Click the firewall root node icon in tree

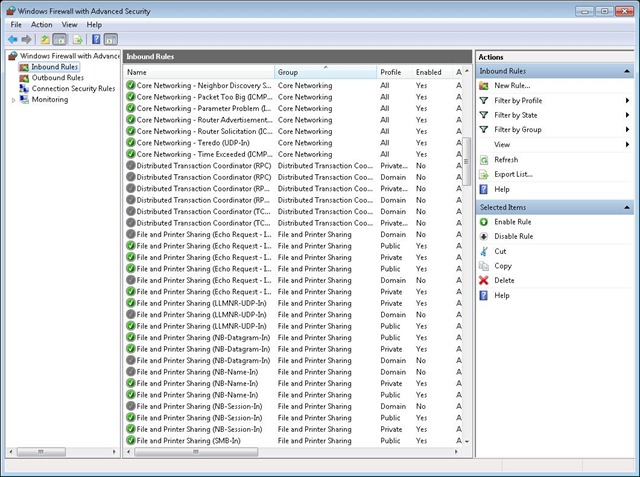[13, 55]
